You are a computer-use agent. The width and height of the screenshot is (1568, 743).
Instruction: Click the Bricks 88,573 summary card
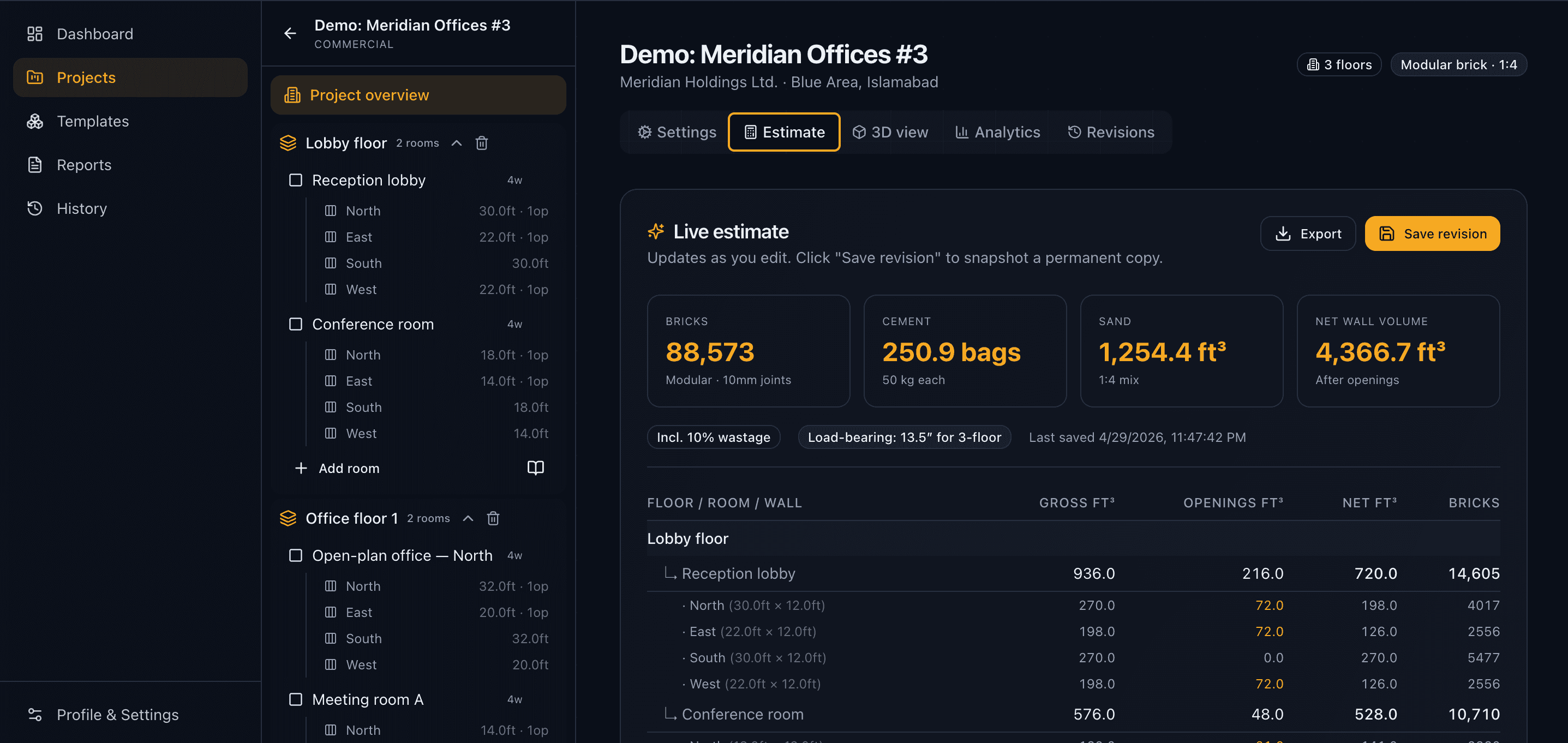coord(748,351)
